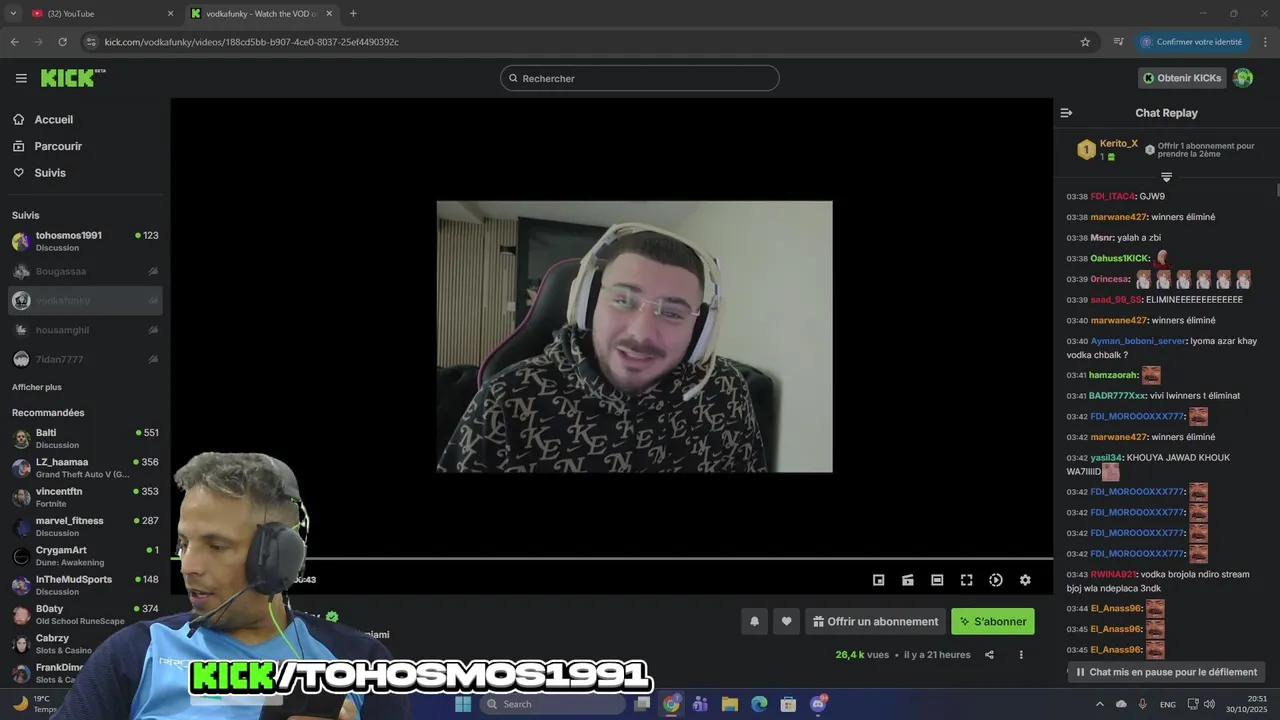
Task: Open Microsoft Edge from the taskbar
Action: click(x=759, y=704)
